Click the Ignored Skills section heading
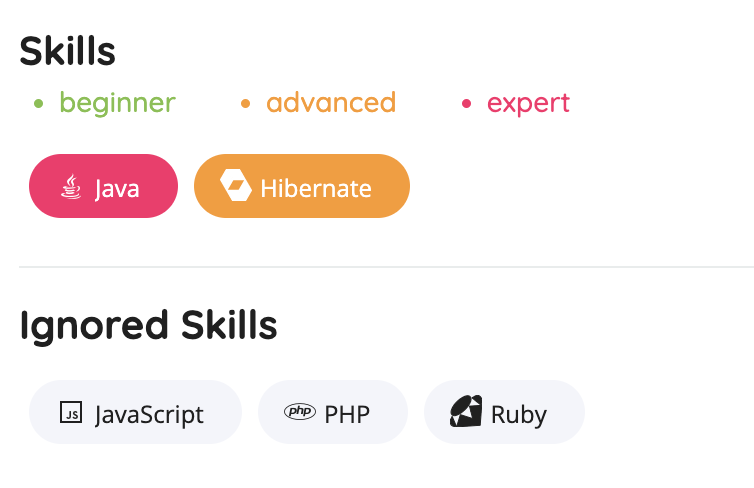This screenshot has height=488, width=754. click(148, 325)
